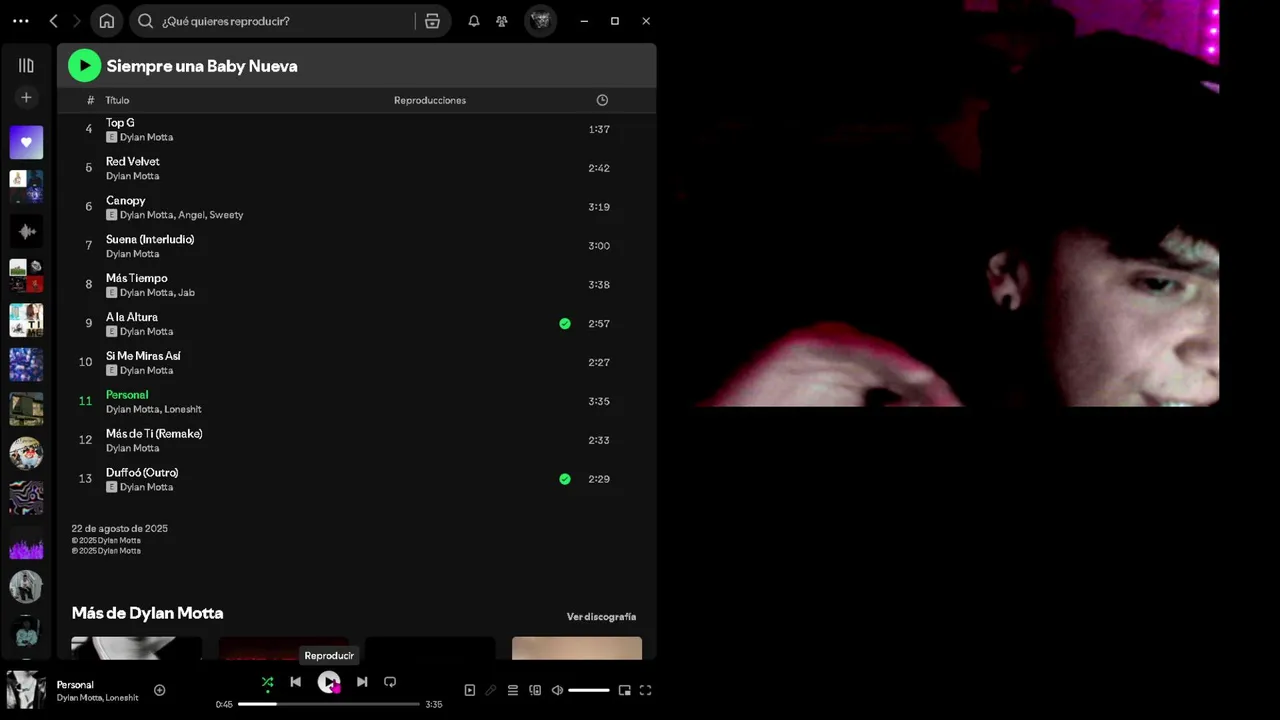The image size is (1280, 720).
Task: Toggle saved checkmark for Duffoó (Outro)
Action: pos(565,479)
